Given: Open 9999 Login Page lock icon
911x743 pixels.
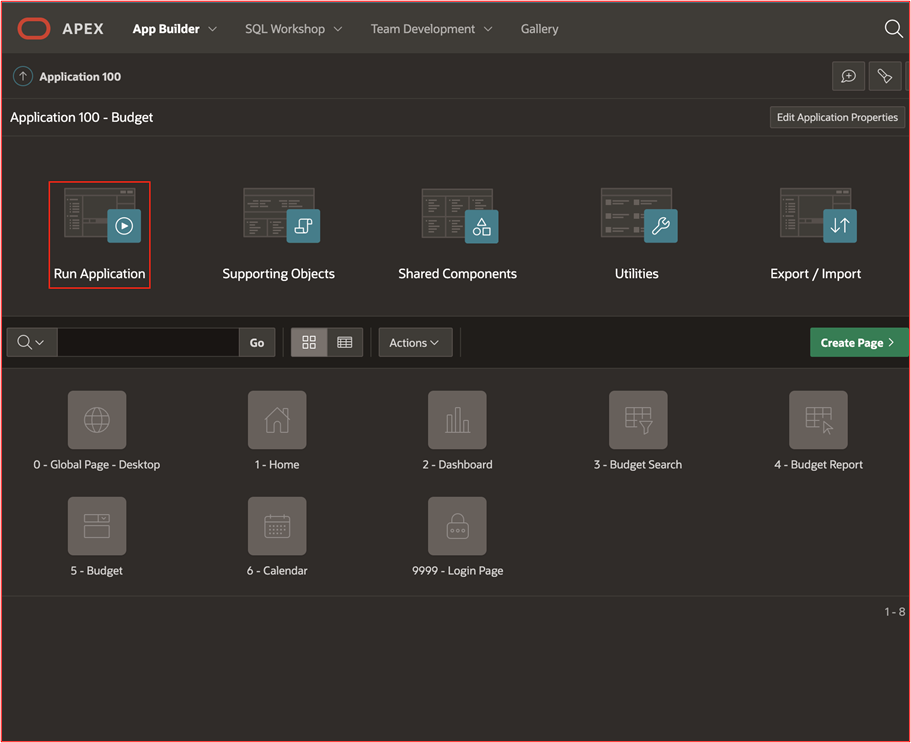Looking at the screenshot, I should click(457, 526).
